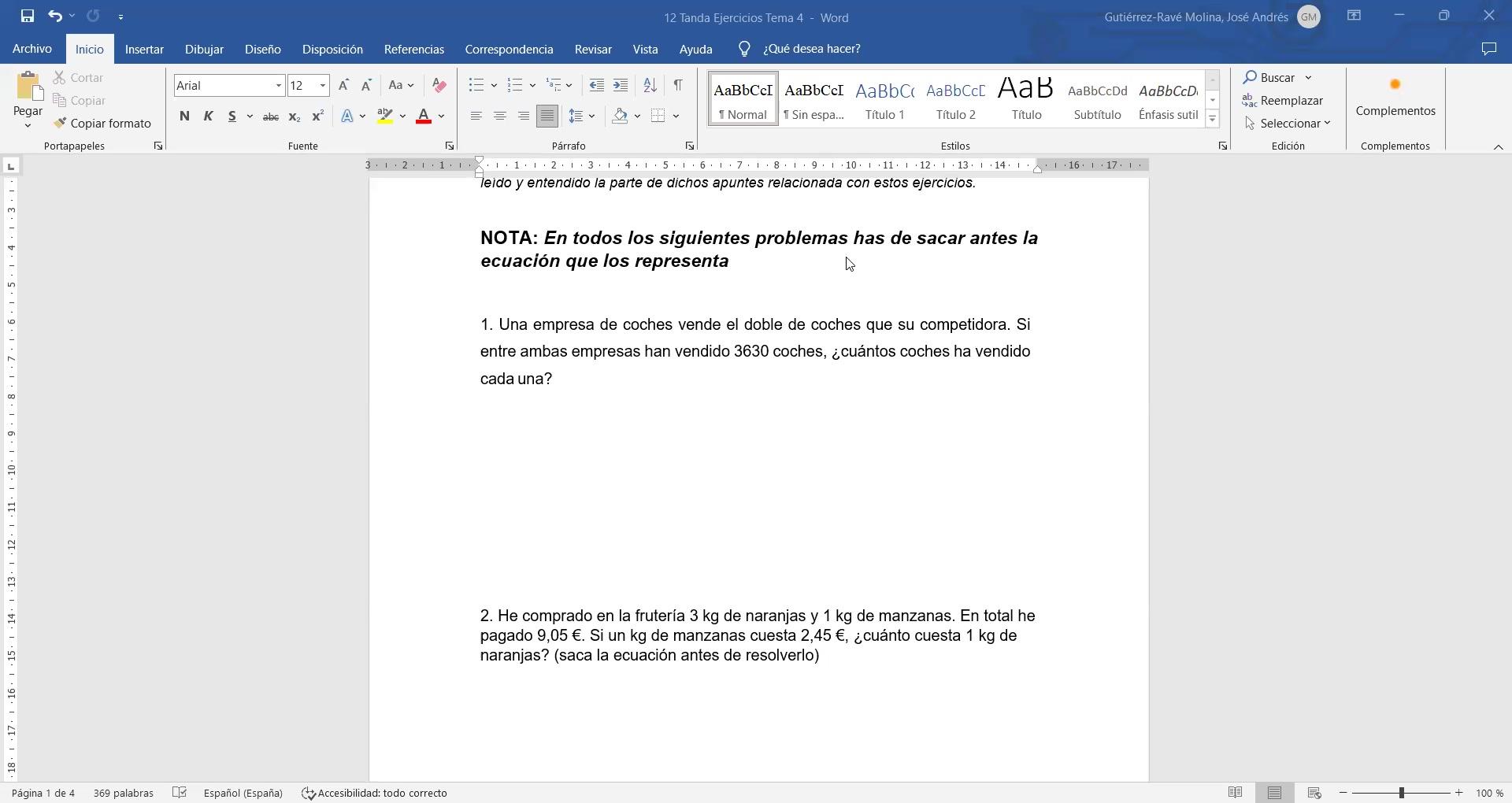Enable justified text alignment
This screenshot has height=803, width=1512.
[547, 117]
